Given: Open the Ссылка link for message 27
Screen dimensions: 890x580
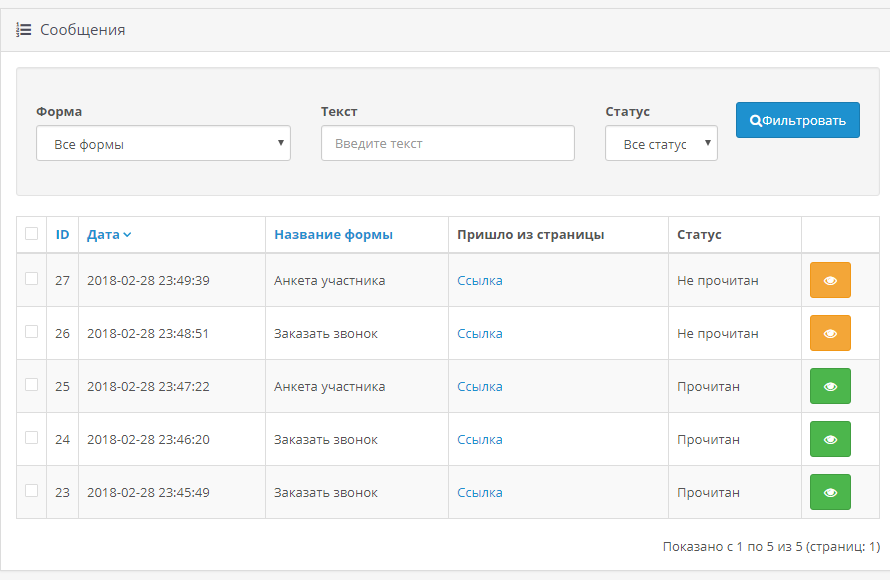Looking at the screenshot, I should pyautogui.click(x=480, y=281).
